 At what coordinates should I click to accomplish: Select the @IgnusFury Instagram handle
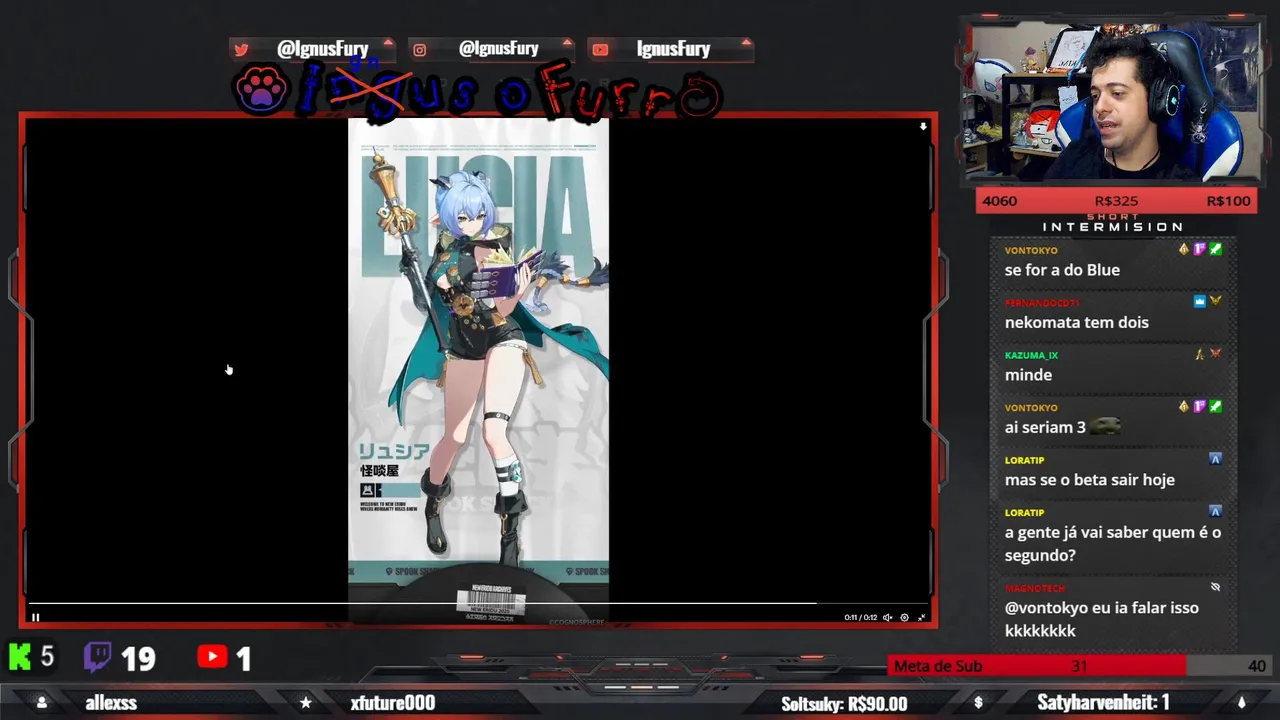(x=499, y=49)
